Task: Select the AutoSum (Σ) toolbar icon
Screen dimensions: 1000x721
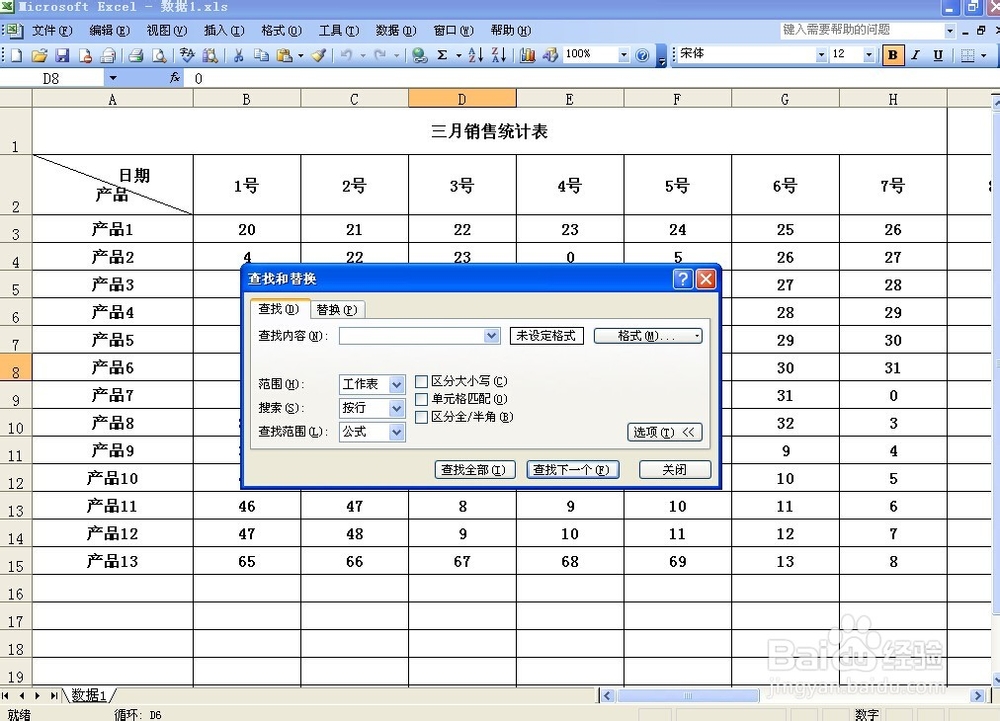Action: pos(440,54)
